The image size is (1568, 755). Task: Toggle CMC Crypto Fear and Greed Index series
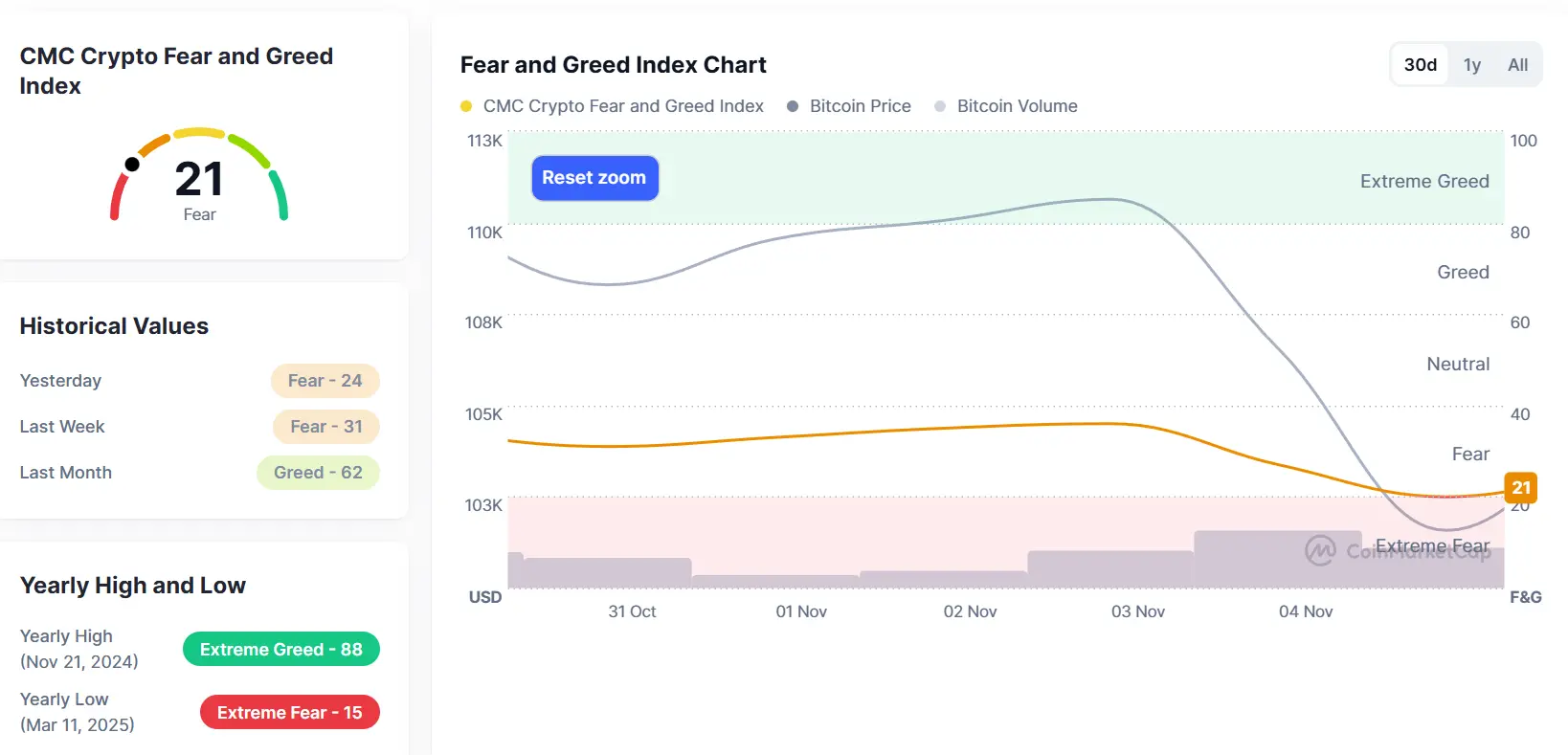click(623, 106)
